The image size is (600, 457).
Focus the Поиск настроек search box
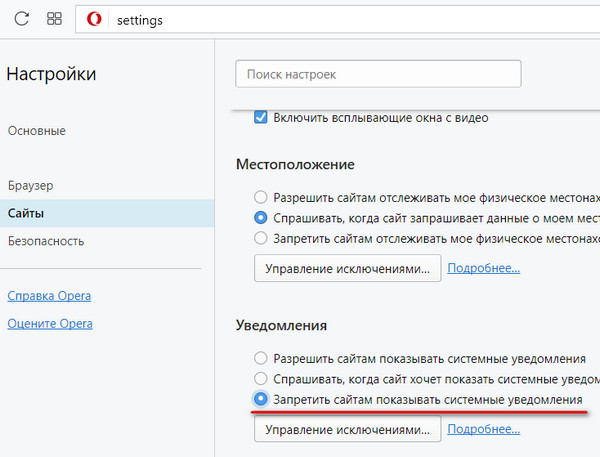378,74
